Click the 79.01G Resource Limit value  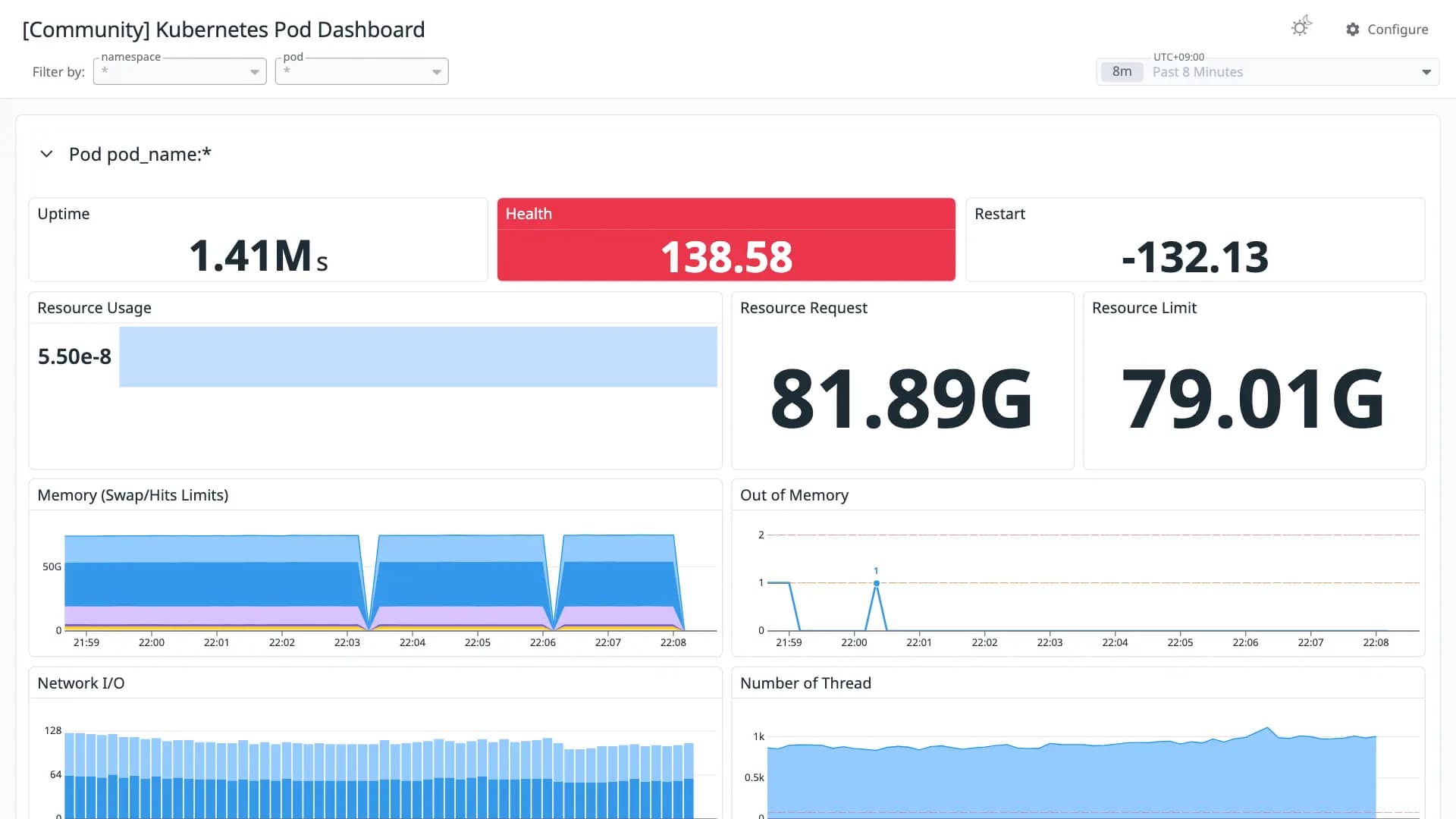pos(1253,398)
